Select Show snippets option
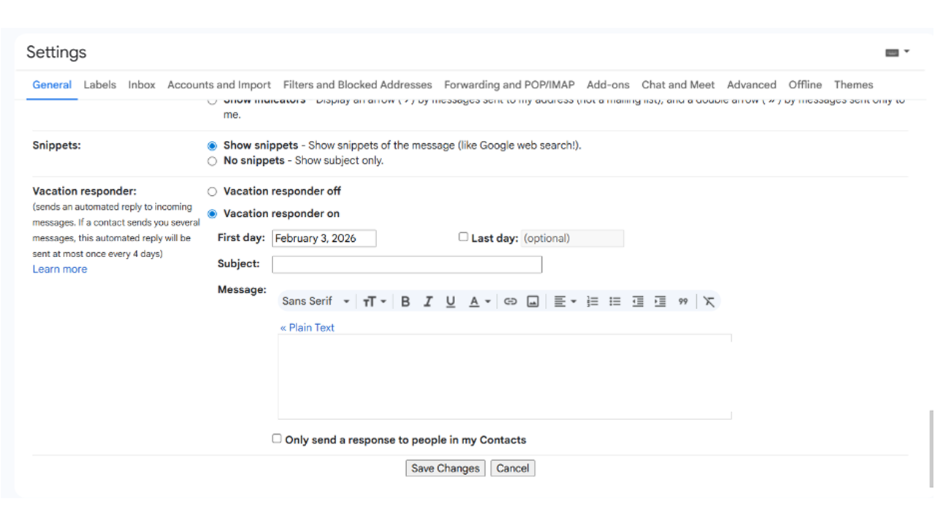 coord(212,146)
